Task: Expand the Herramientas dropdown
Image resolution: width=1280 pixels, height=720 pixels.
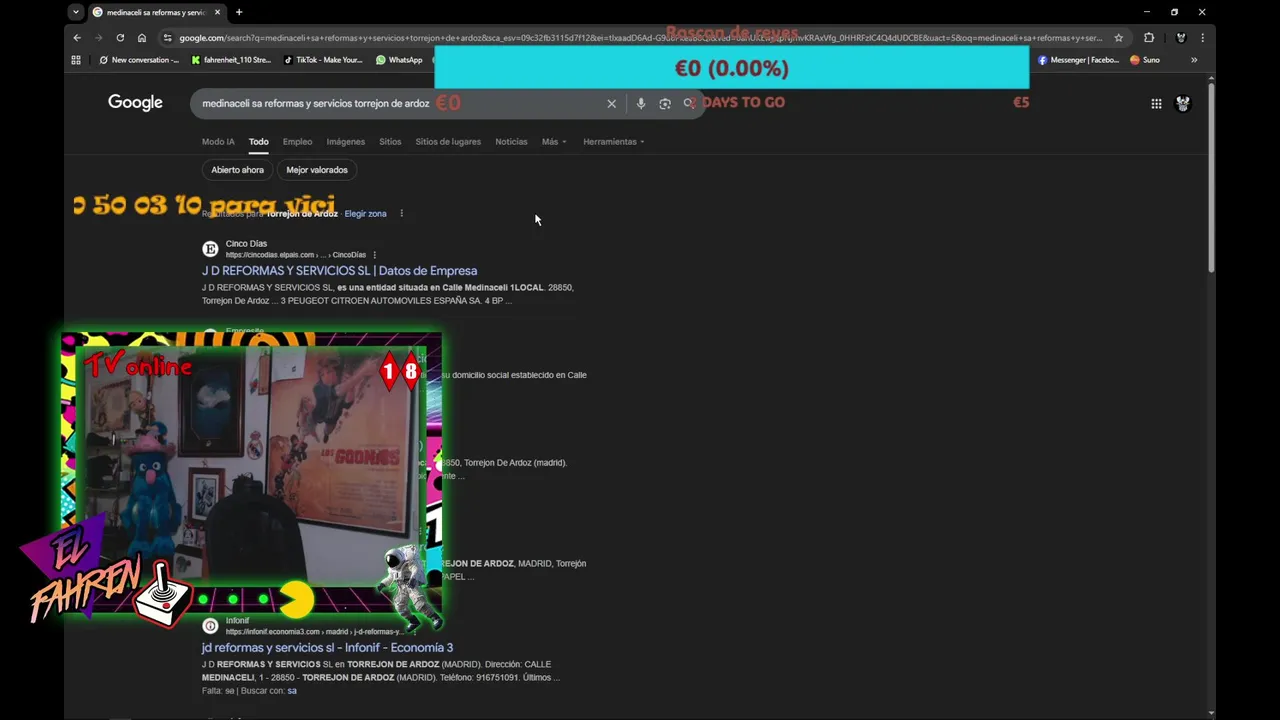Action: pyautogui.click(x=614, y=142)
